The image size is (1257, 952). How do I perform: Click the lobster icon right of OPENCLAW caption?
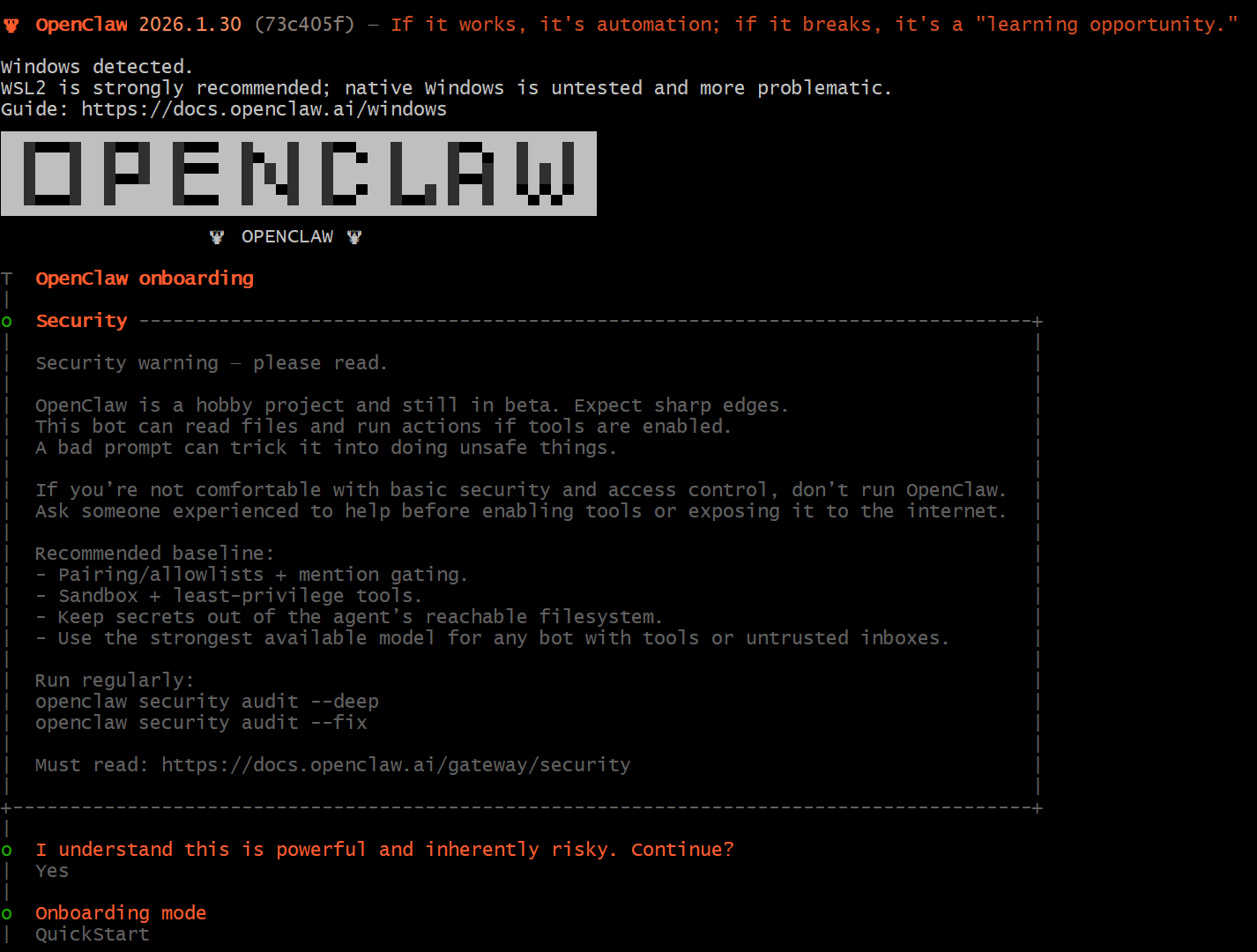(354, 236)
